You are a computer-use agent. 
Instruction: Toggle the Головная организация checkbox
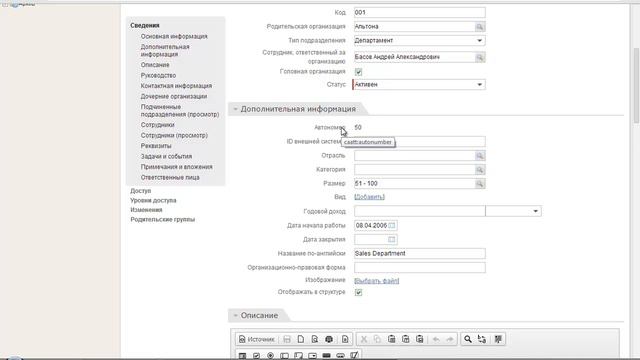[x=358, y=72]
